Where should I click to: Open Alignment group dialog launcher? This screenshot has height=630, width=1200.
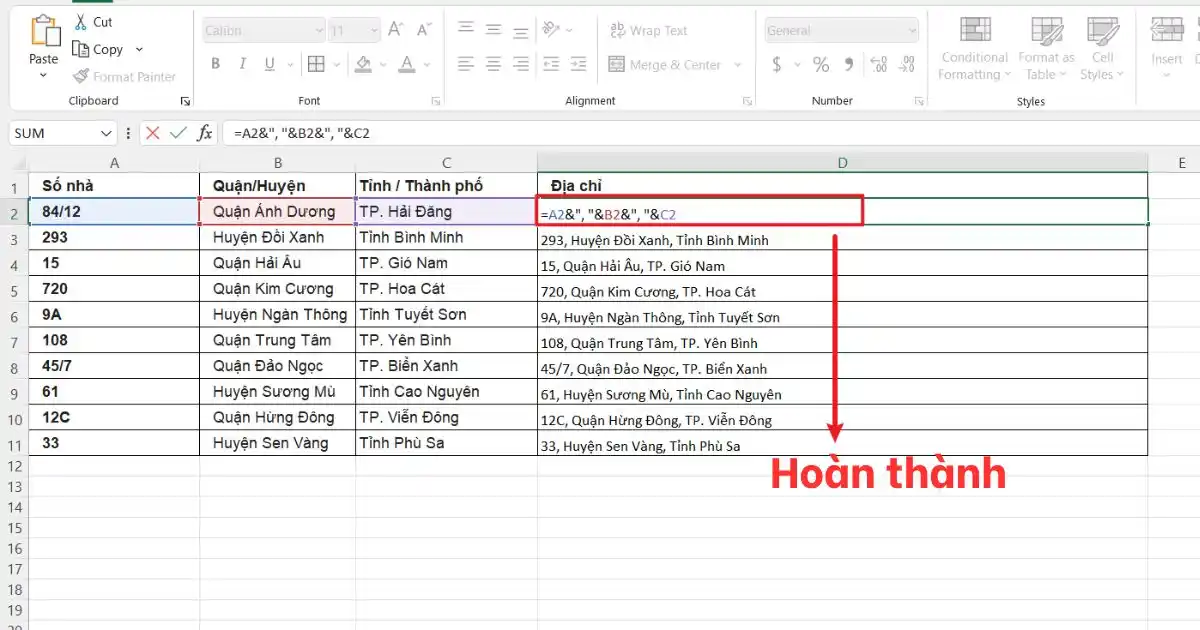click(747, 101)
